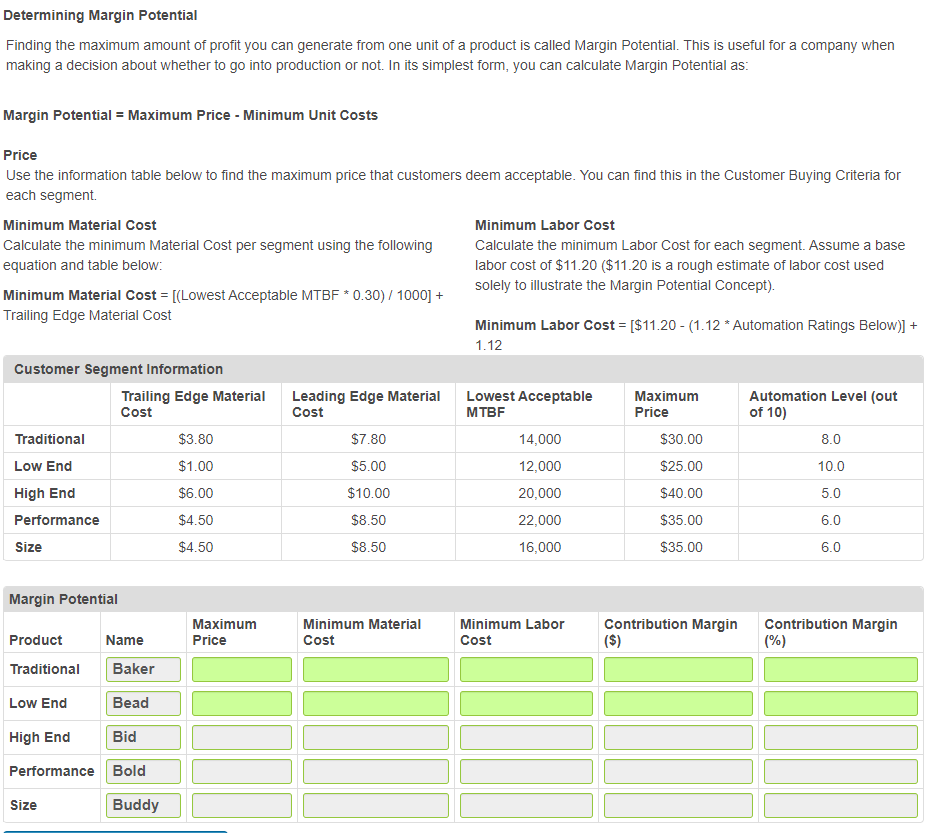Click Minimum Labor Cost field for Low End
The height and width of the screenshot is (833, 932).
pyautogui.click(x=526, y=703)
